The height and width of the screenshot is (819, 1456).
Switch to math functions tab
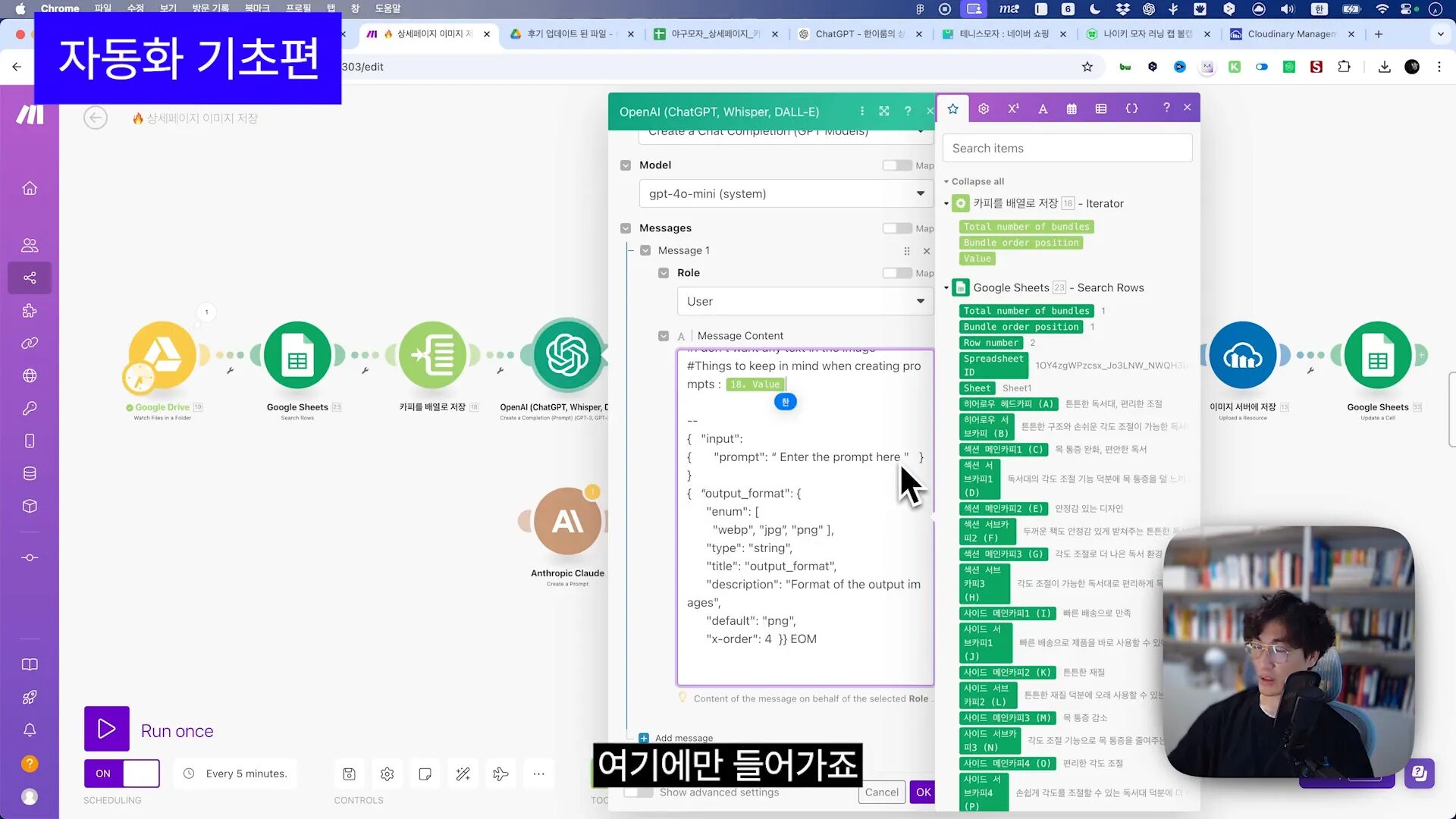1013,108
